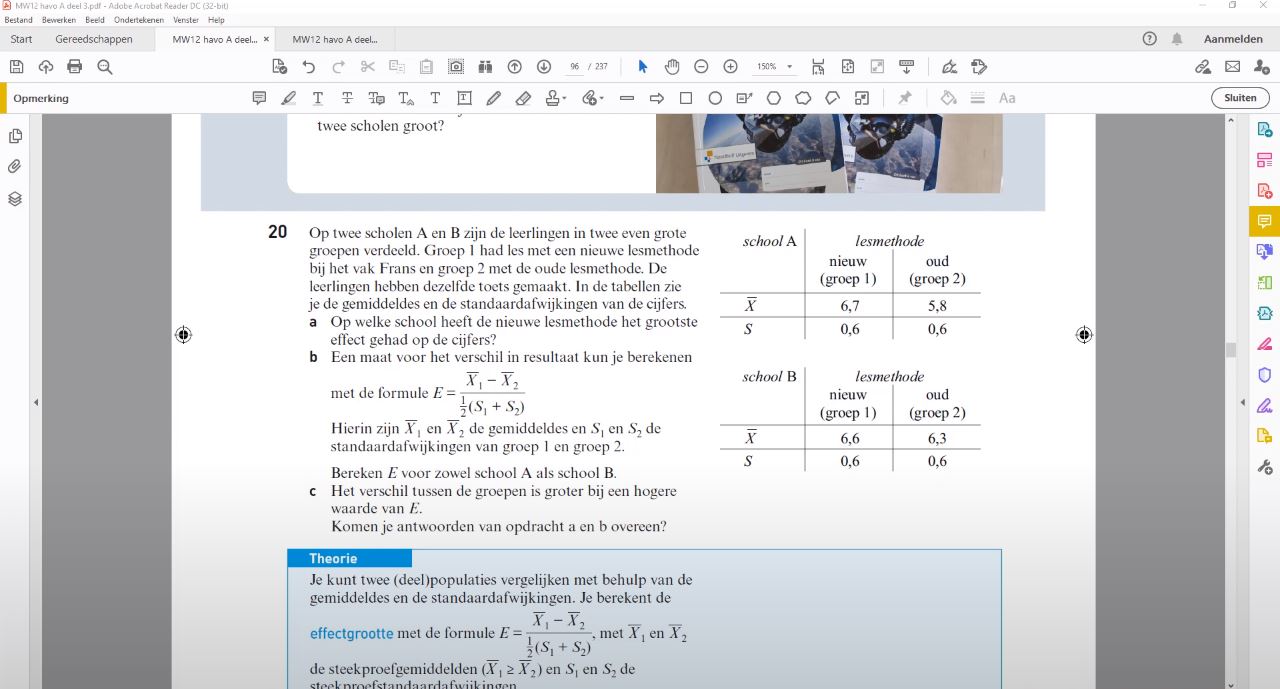Click the 'effectgrootte' term in Theorie box
The width and height of the screenshot is (1280, 689).
[x=351, y=634]
